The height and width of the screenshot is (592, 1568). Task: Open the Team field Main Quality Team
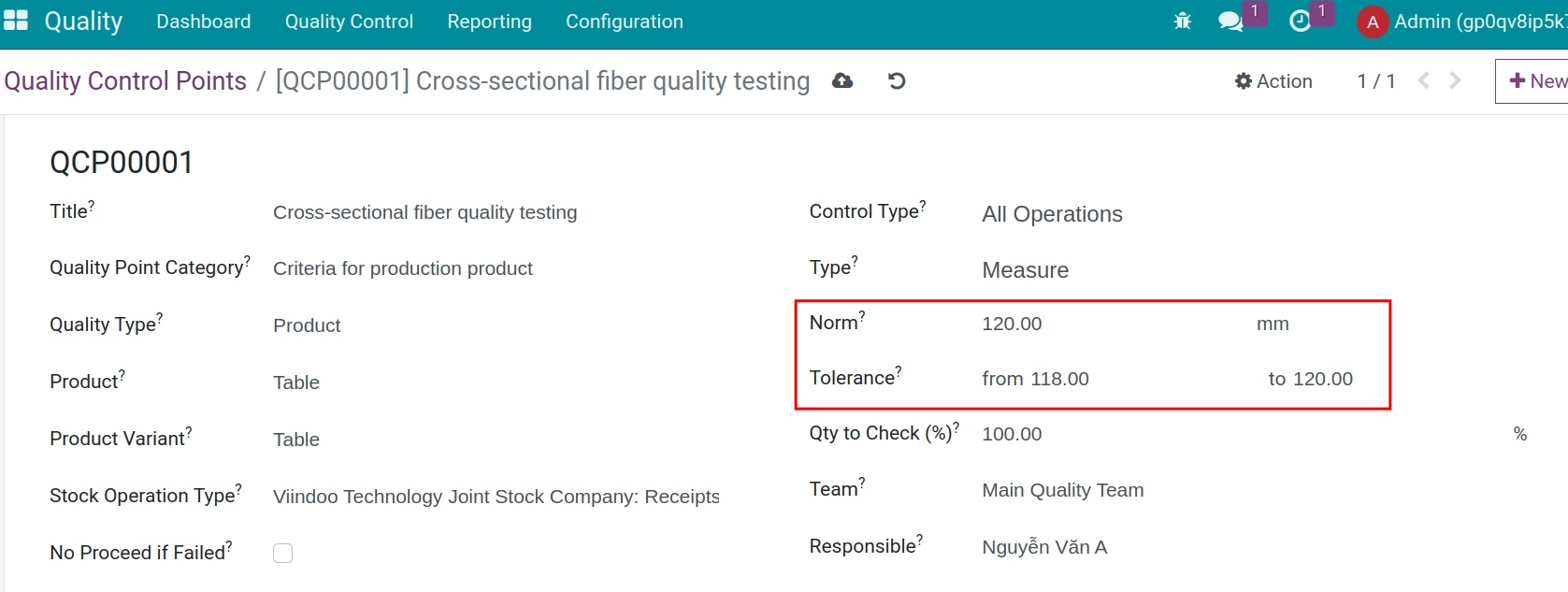pos(1062,490)
